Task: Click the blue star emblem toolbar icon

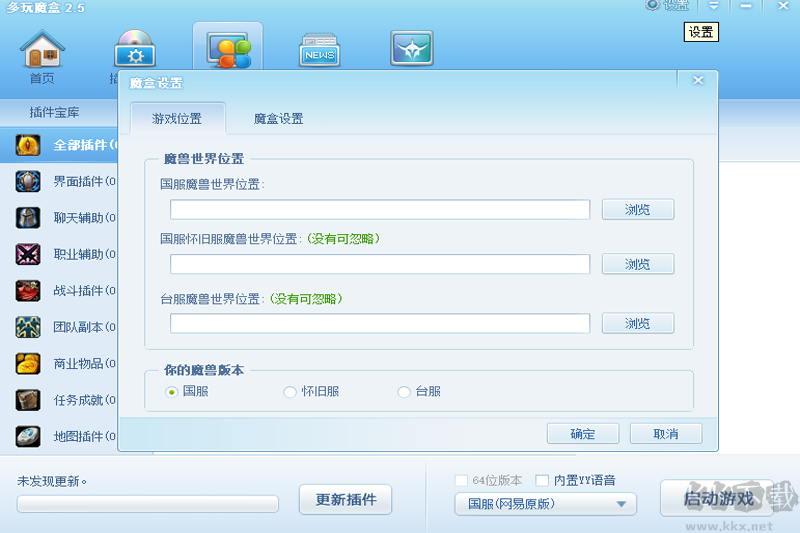Action: click(x=411, y=49)
